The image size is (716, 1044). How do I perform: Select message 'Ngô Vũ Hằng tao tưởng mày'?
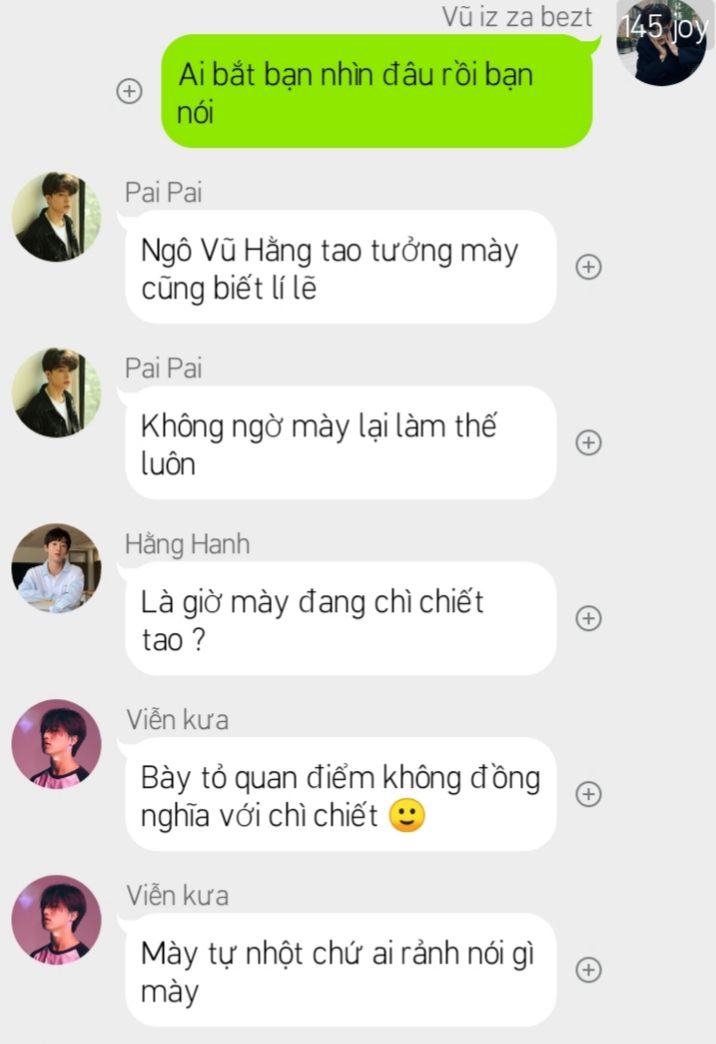pos(340,267)
